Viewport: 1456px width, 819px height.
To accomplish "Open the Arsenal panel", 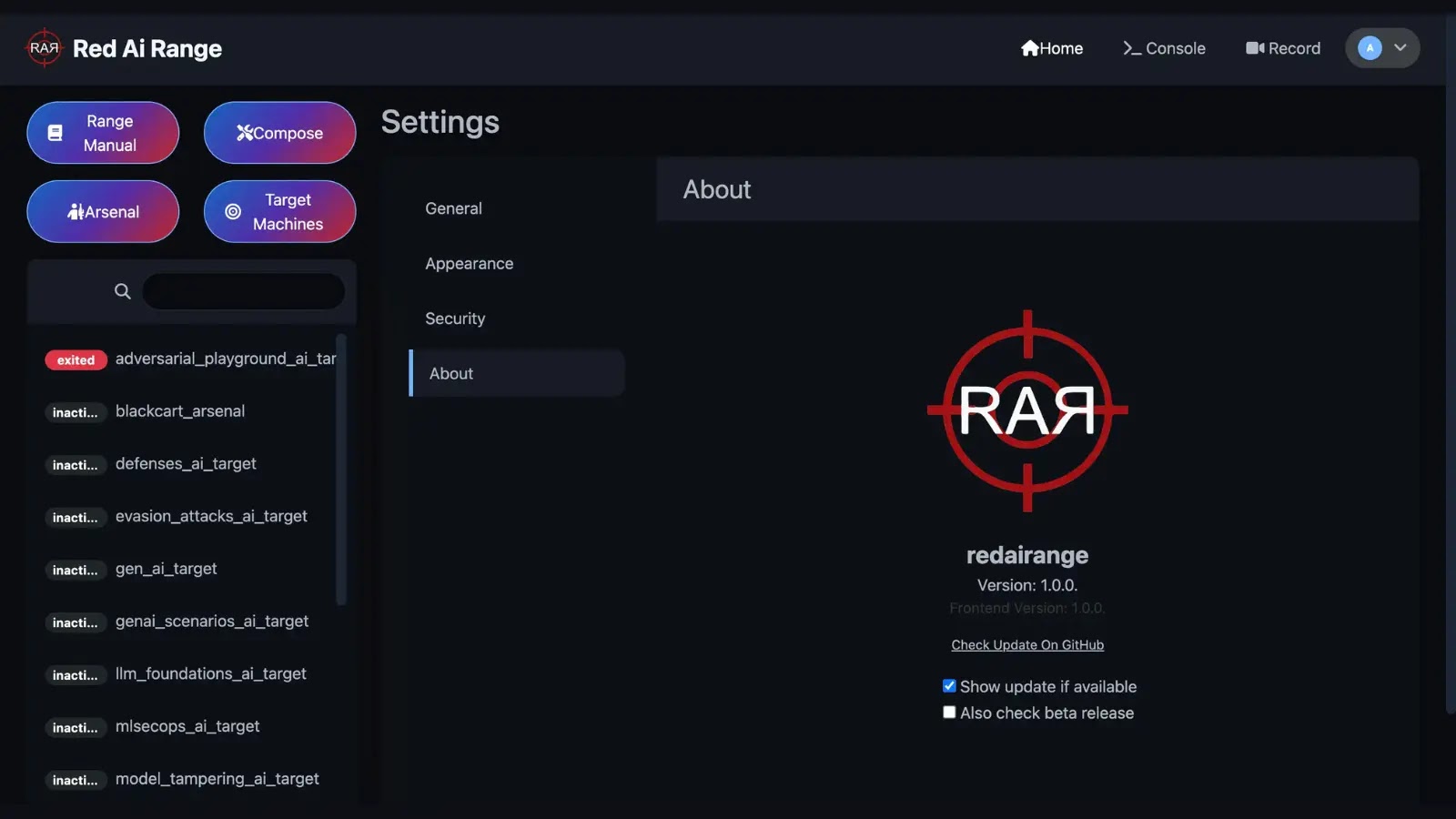I will click(103, 211).
